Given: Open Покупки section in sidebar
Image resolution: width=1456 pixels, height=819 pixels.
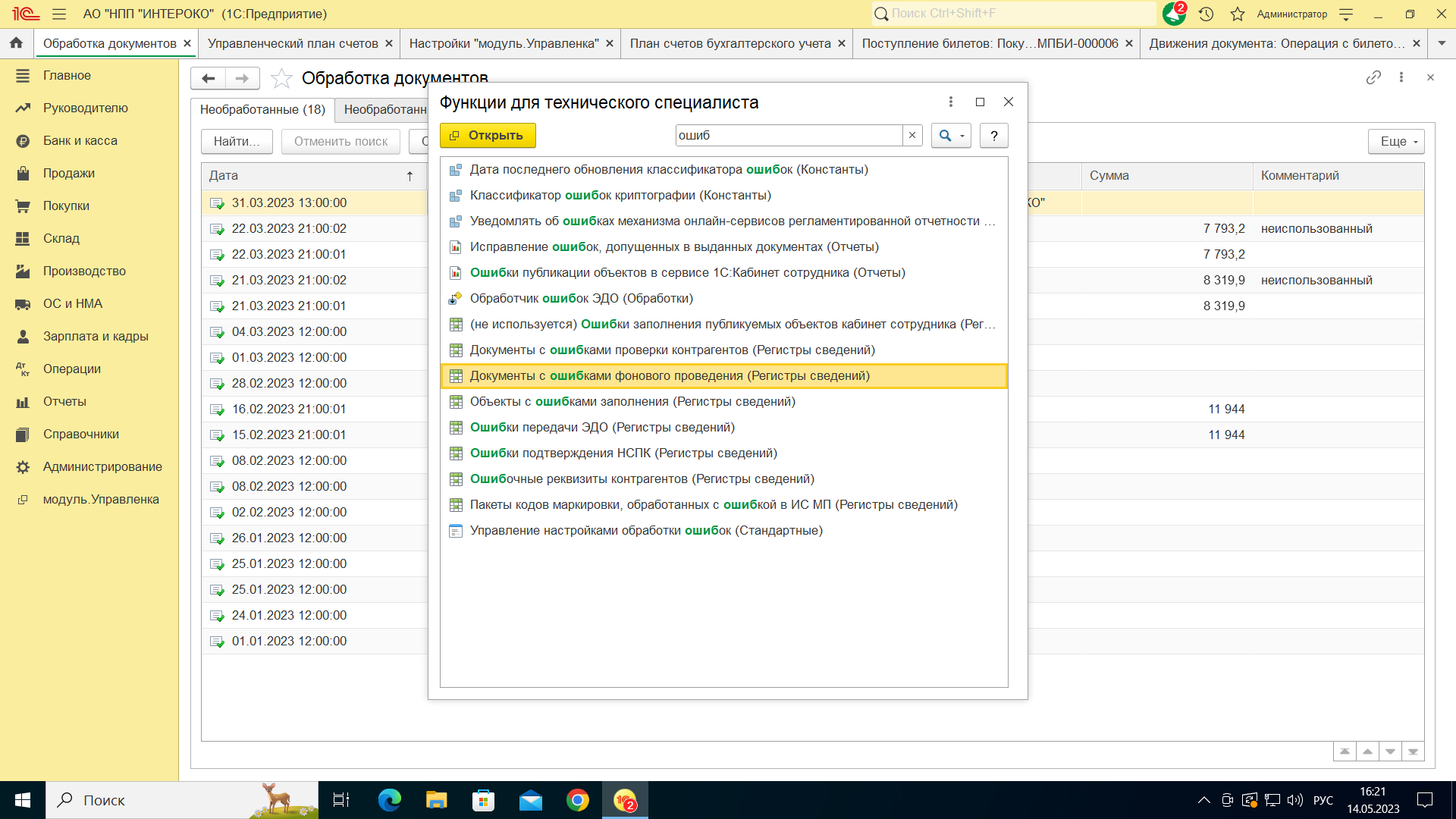Looking at the screenshot, I should coord(67,206).
